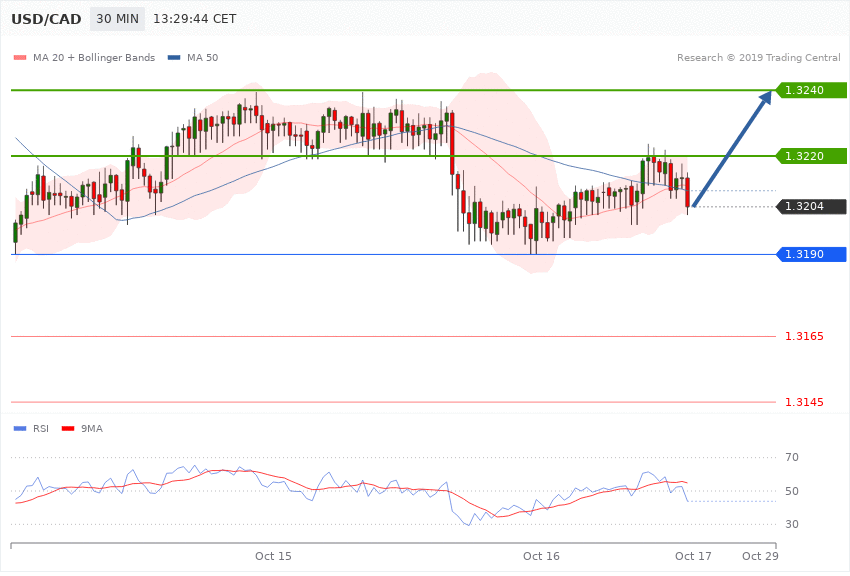Click the 1.3220 resistance price tag
This screenshot has width=850, height=576.
click(811, 156)
